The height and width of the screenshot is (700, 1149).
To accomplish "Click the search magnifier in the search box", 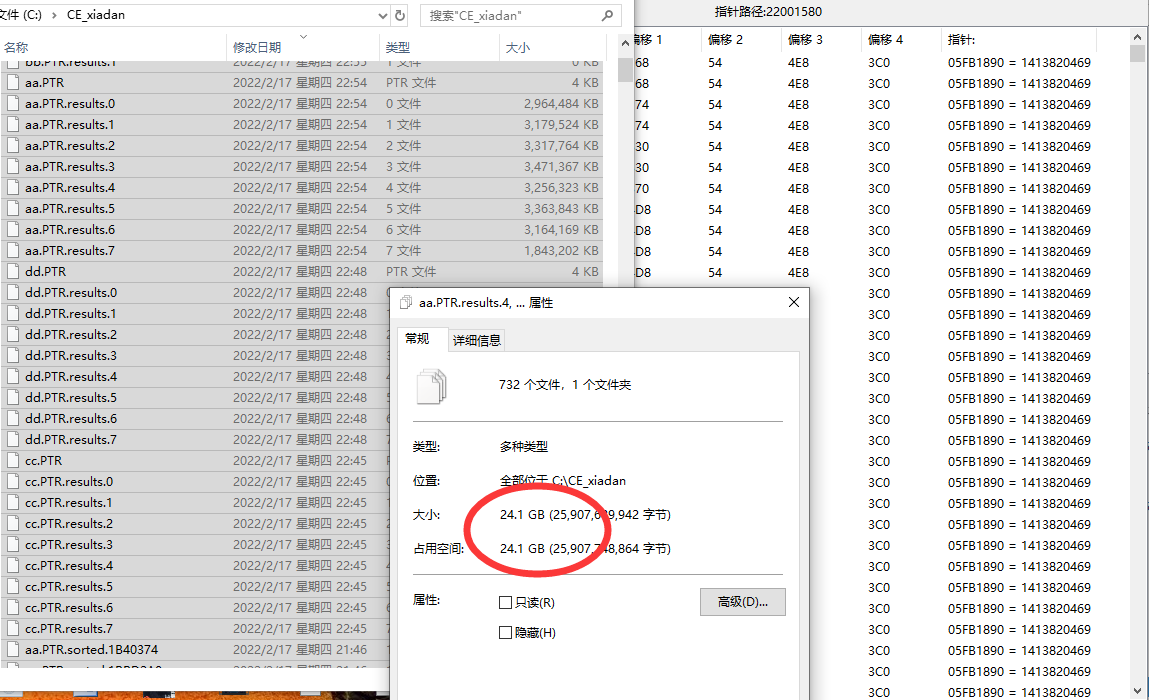I will pyautogui.click(x=607, y=16).
